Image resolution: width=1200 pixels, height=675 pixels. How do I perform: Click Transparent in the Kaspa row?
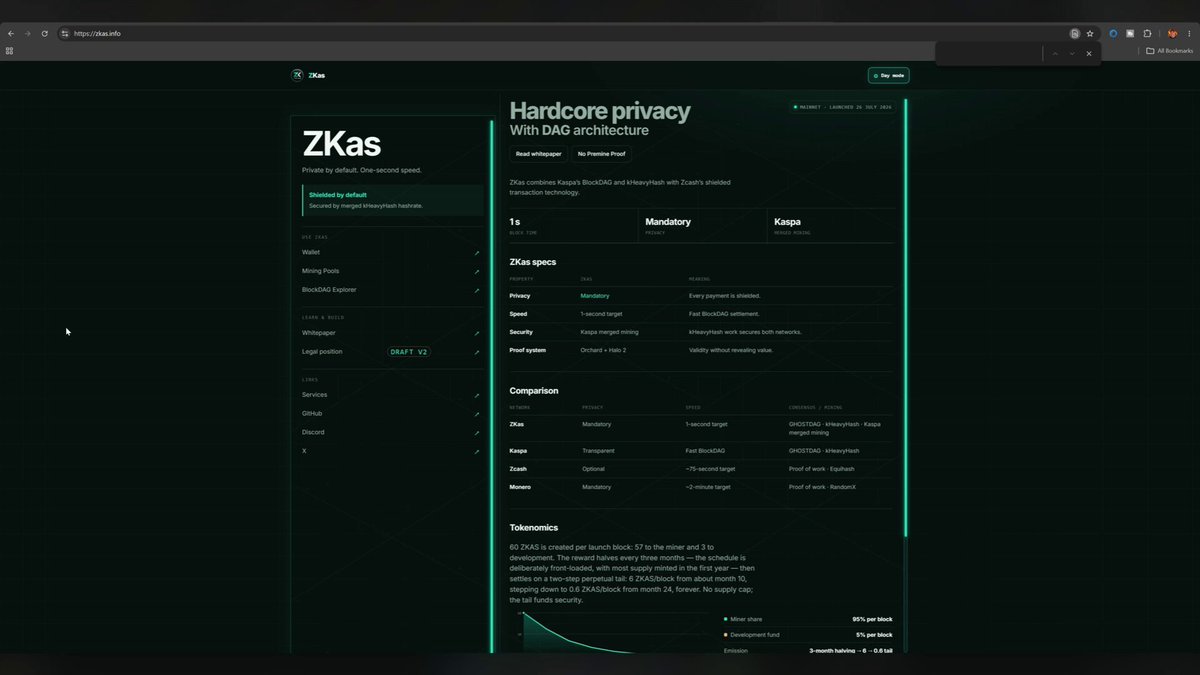[598, 451]
